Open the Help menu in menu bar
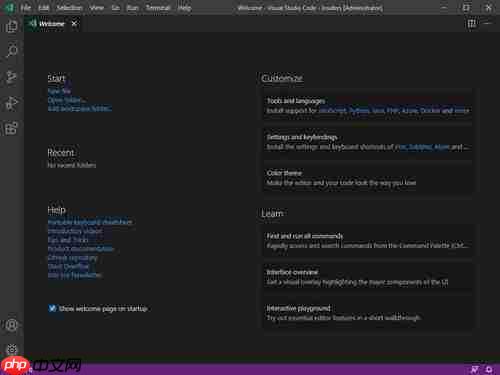Image resolution: width=500 pixels, height=375 pixels. tap(184, 8)
